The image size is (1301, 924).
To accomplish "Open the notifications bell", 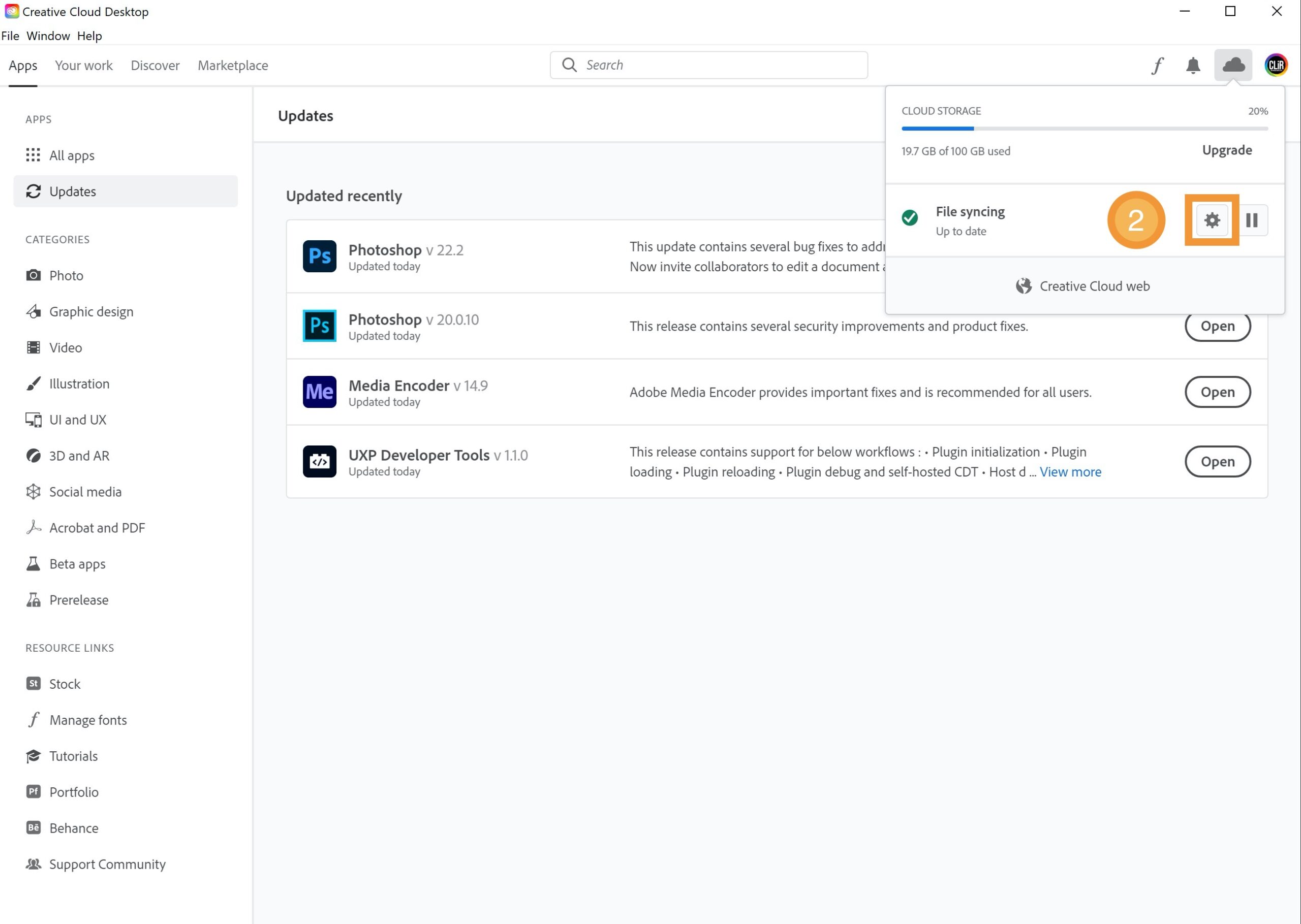I will [1193, 66].
